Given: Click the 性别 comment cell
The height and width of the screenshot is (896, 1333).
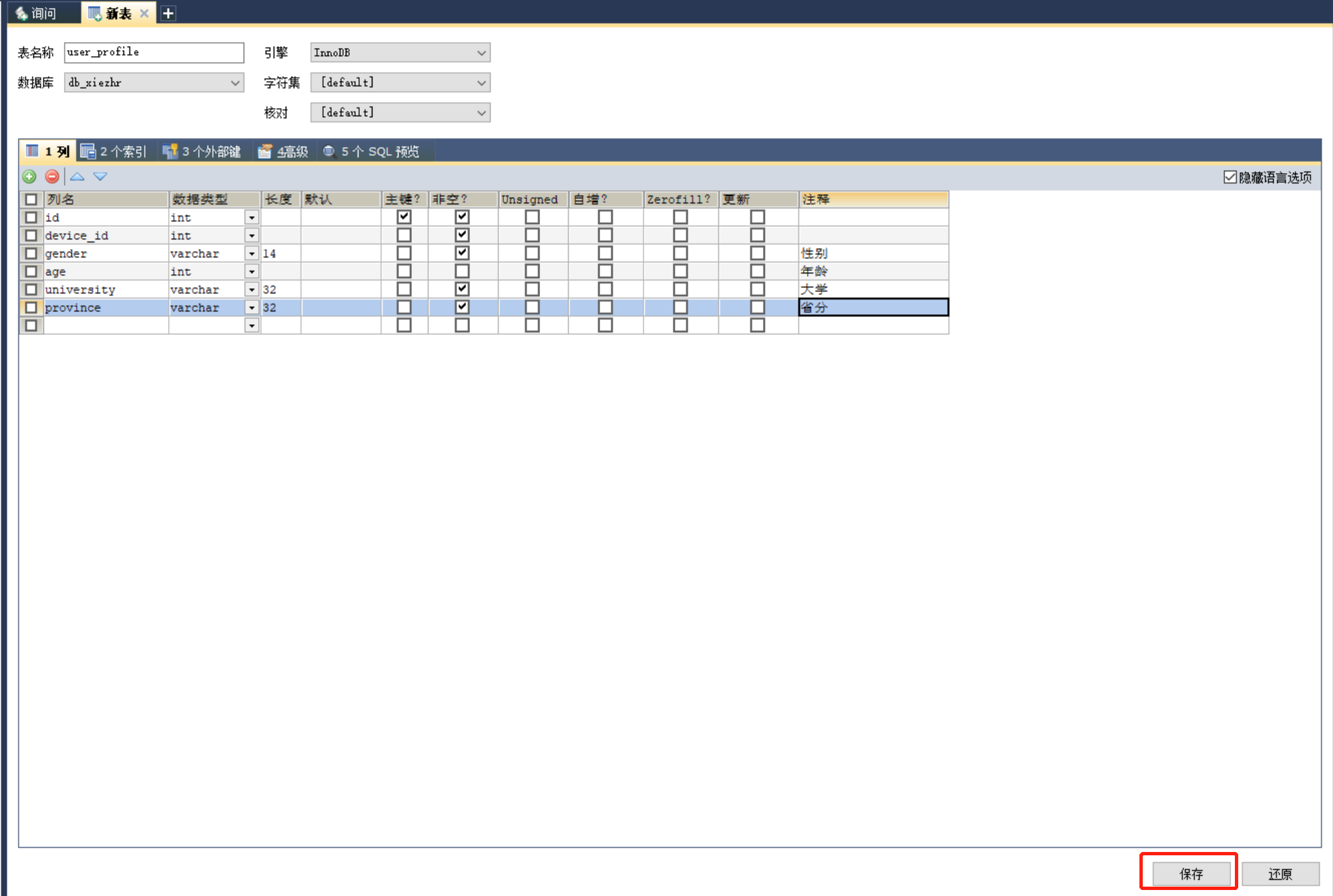Looking at the screenshot, I should (x=873, y=254).
